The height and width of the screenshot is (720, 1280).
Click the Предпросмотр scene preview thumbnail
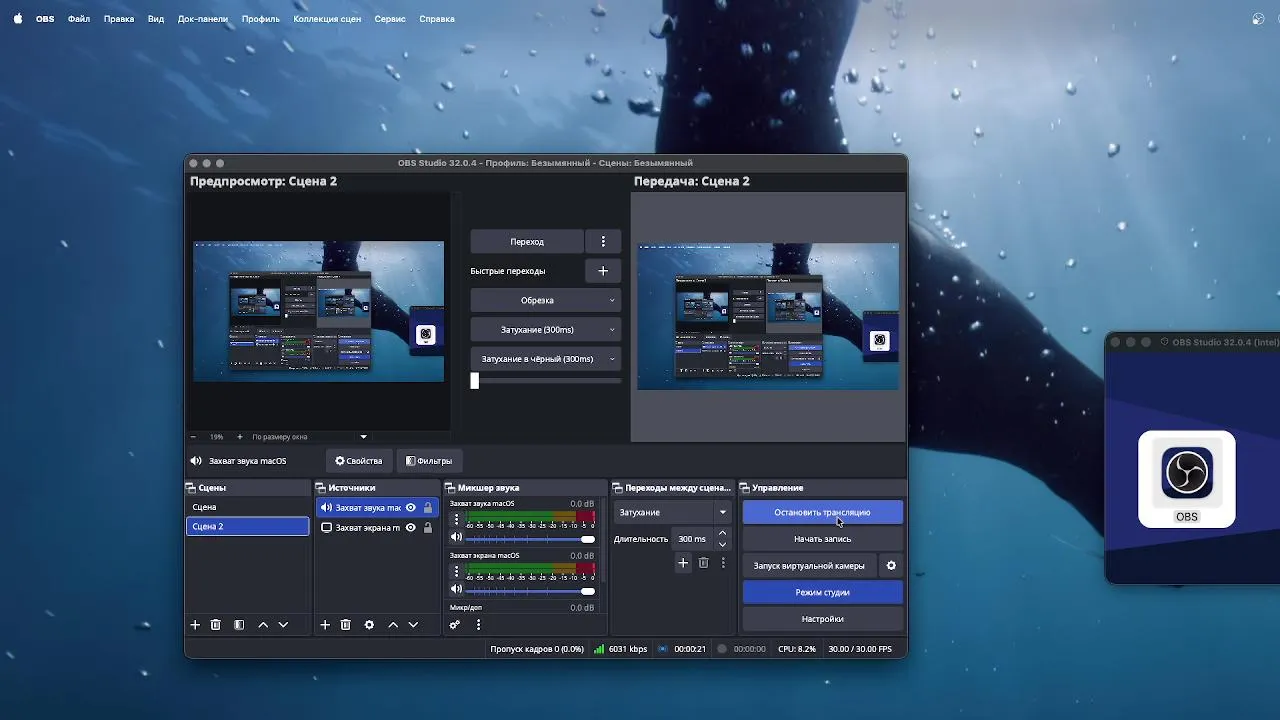pos(319,311)
